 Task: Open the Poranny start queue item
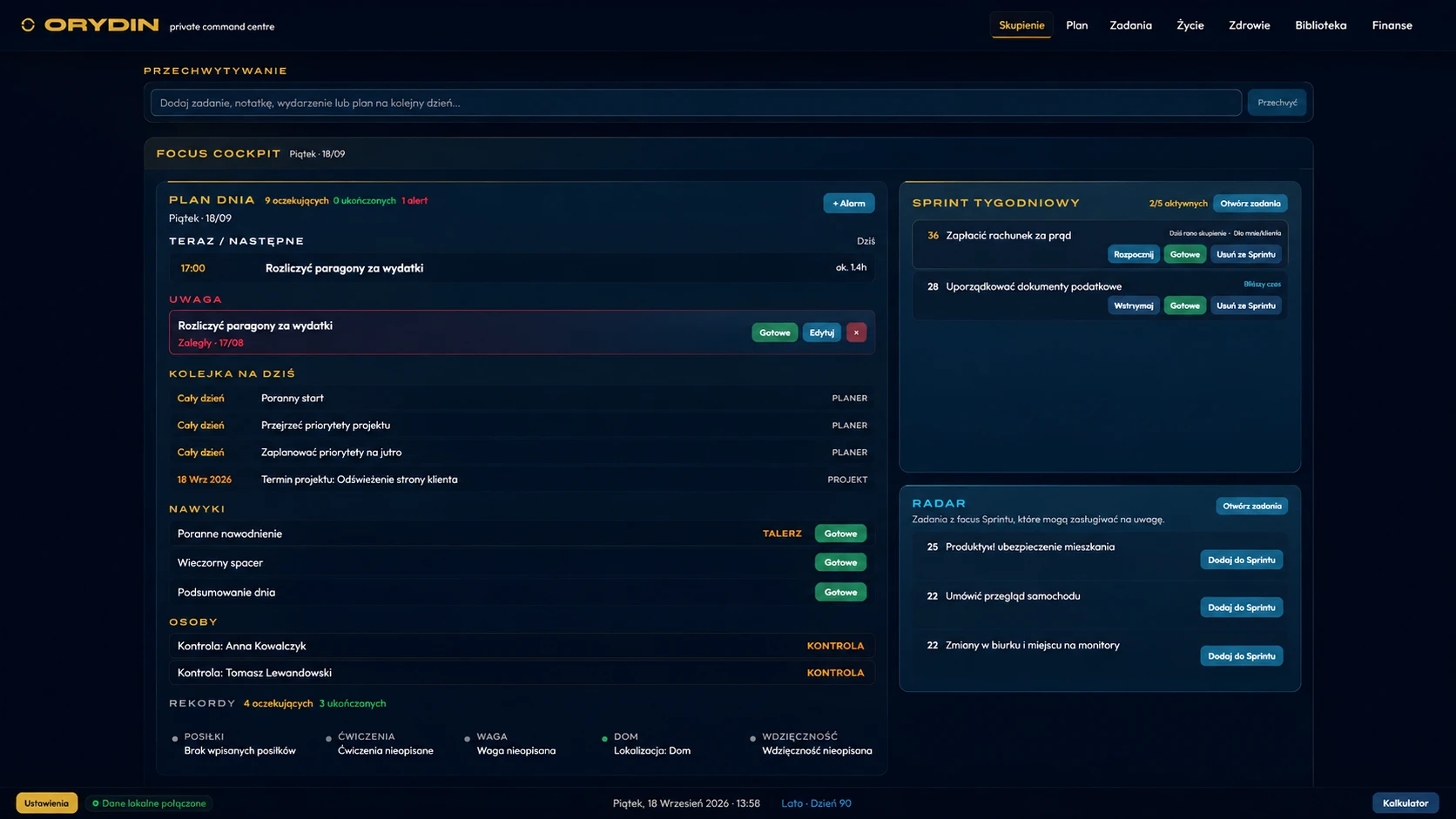click(522, 398)
